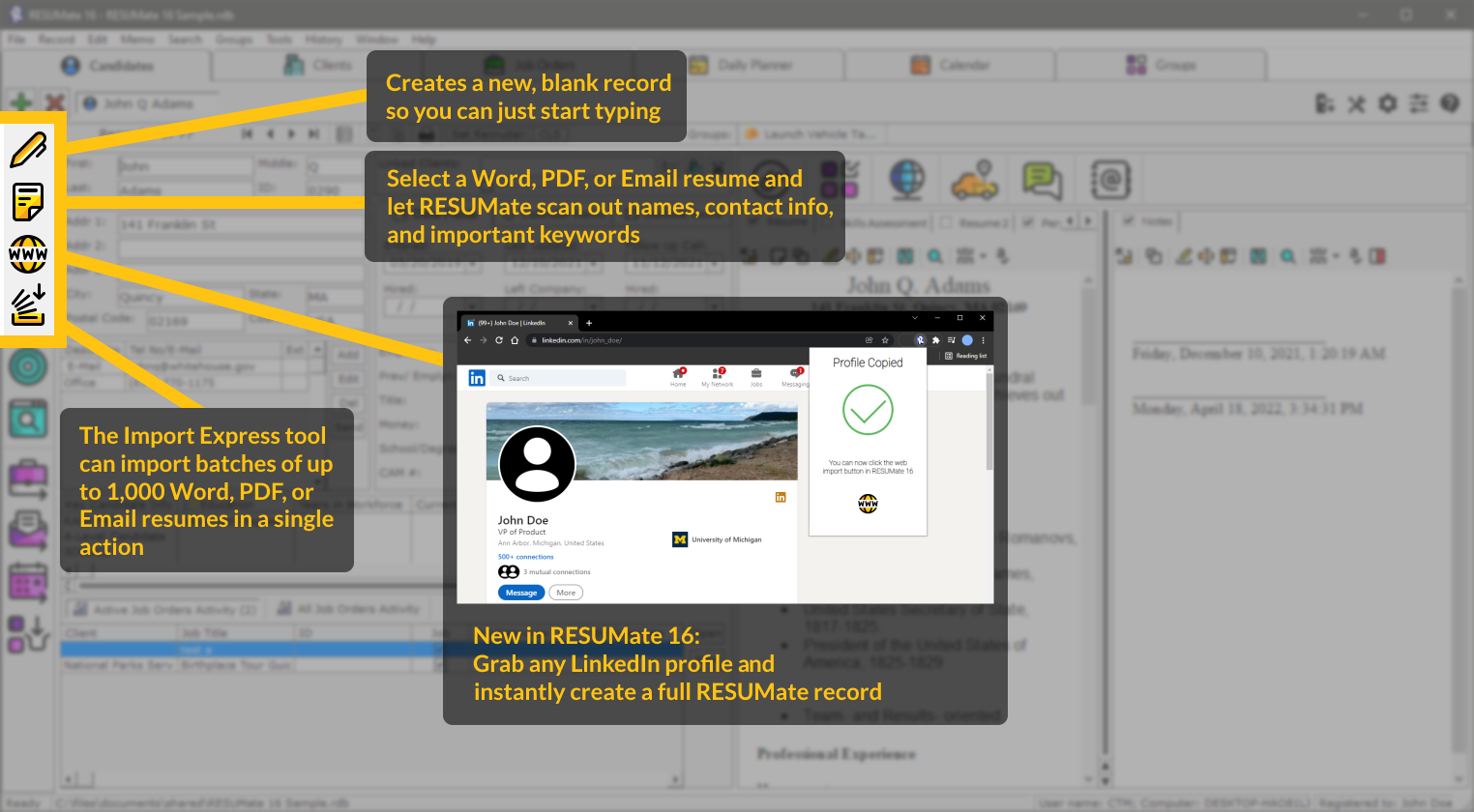
Task: Toggle the Resume 2 tab checkbox
Action: click(947, 222)
